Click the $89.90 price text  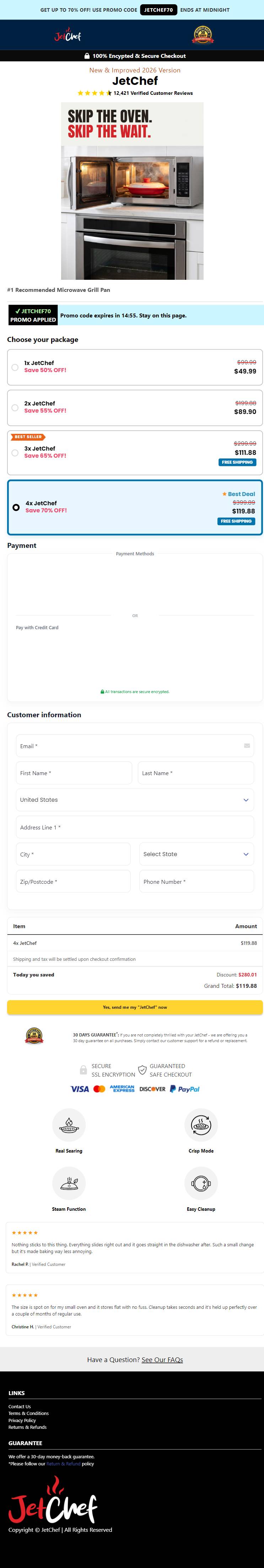[x=245, y=412]
